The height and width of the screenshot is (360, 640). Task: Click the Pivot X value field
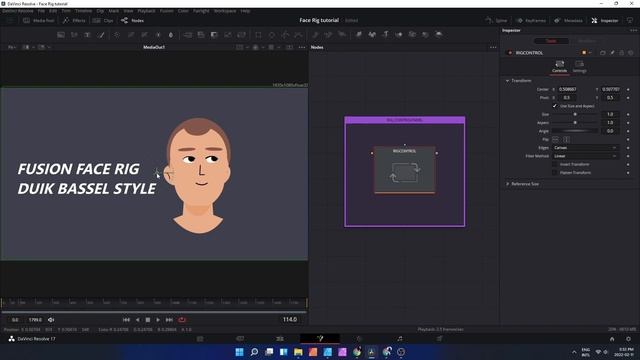coord(568,98)
